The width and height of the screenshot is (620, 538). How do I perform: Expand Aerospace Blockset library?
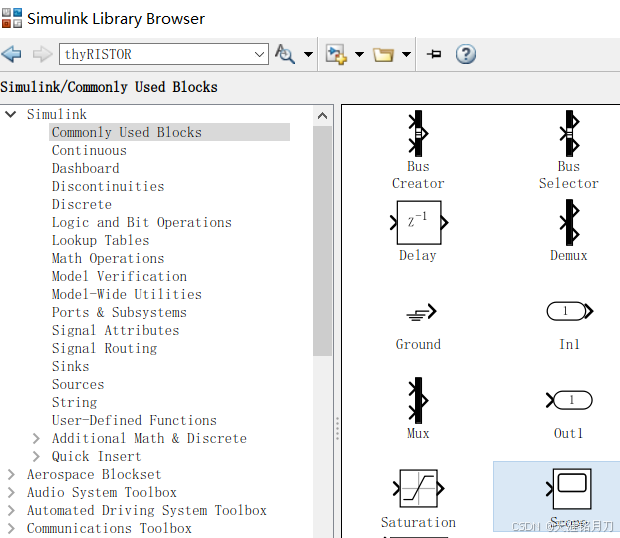pos(11,474)
